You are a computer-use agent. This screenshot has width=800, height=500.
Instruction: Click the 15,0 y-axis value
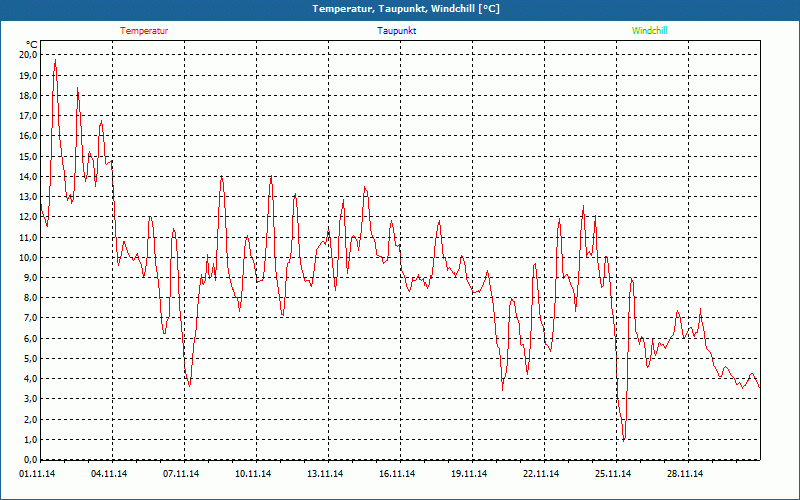28,156
